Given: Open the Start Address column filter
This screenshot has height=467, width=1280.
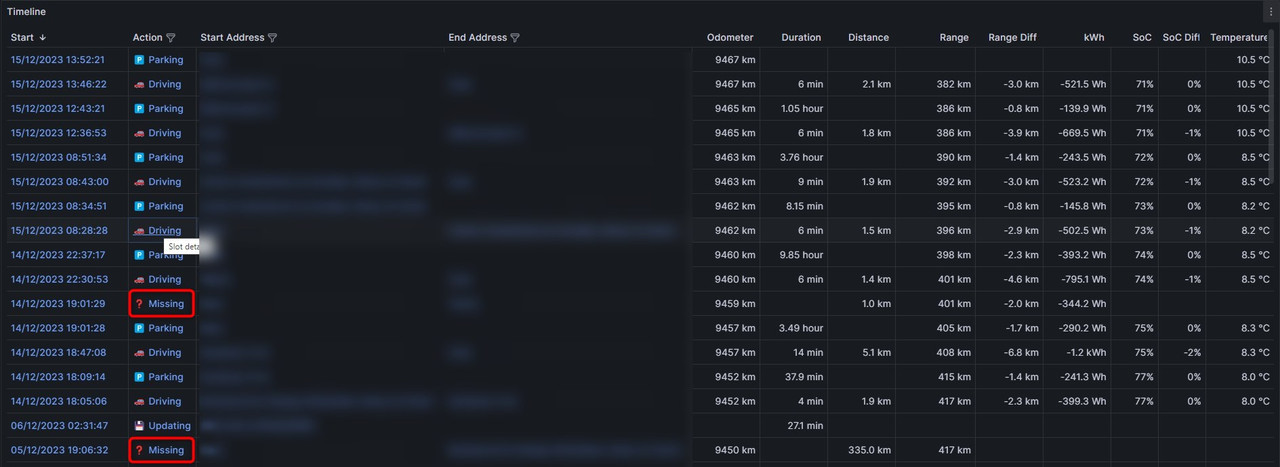Looking at the screenshot, I should click(x=273, y=38).
